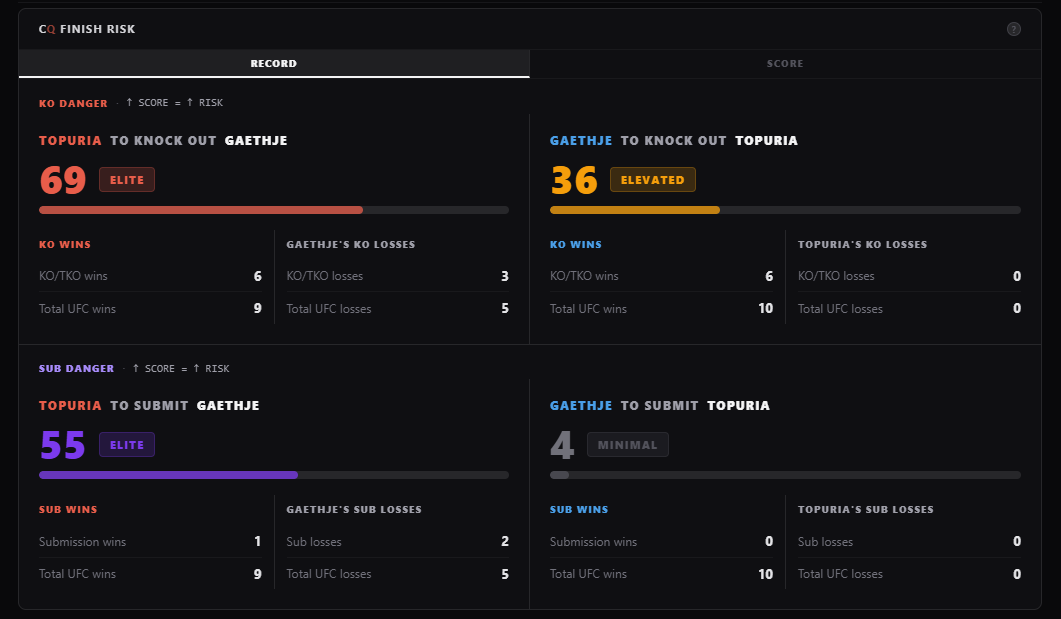Click the 'Total UFC wins' row under Gaethje's SUB WINS

(661, 574)
